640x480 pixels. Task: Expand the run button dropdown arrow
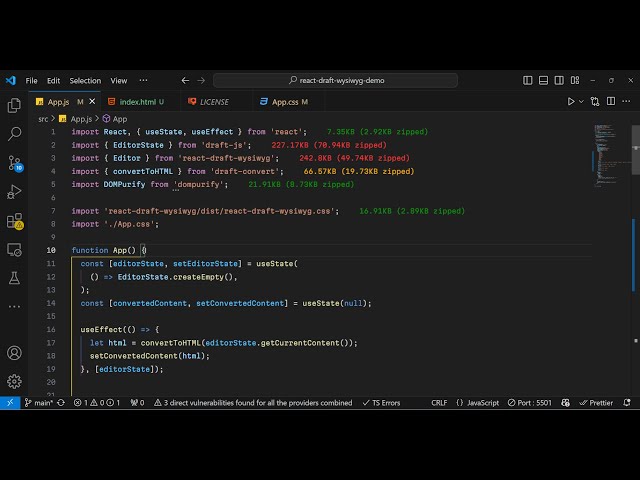[x=582, y=101]
